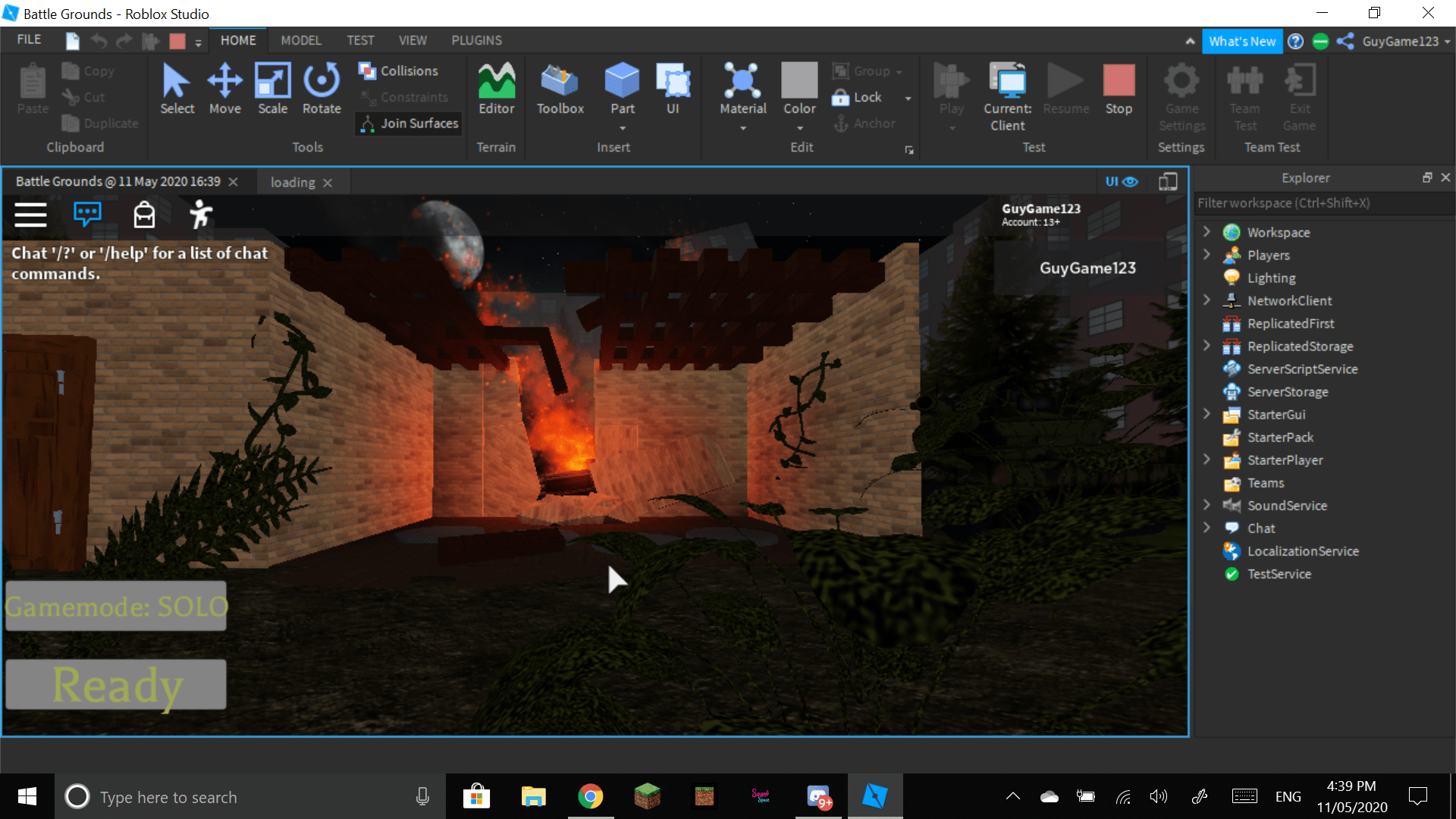Select the Select tool

pos(177,89)
